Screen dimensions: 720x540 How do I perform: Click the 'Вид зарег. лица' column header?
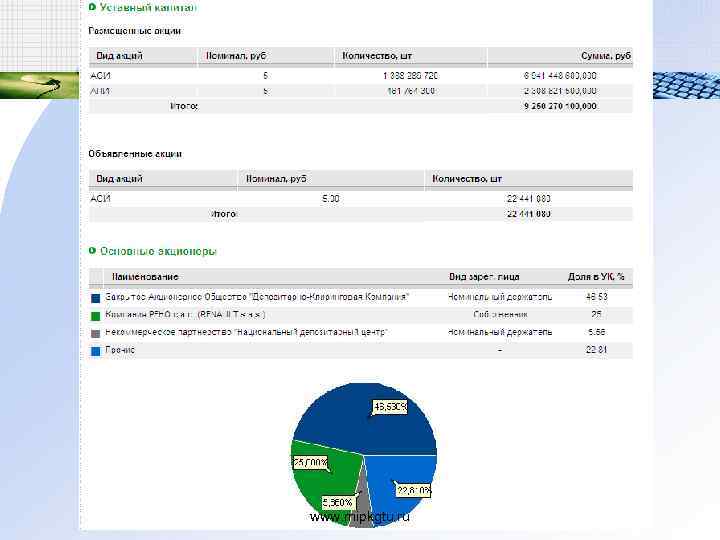click(x=484, y=276)
